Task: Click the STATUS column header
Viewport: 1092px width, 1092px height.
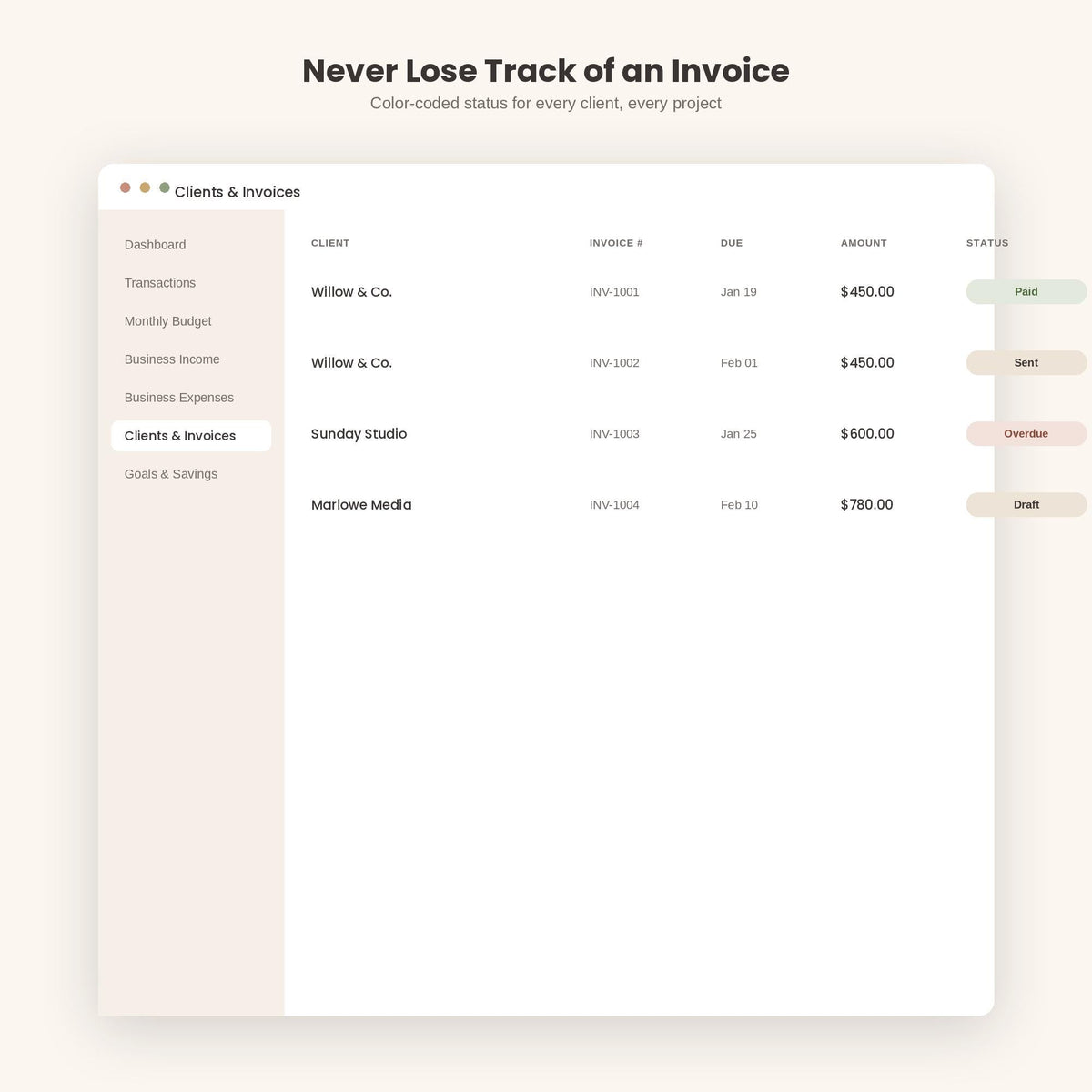Action: tap(987, 243)
